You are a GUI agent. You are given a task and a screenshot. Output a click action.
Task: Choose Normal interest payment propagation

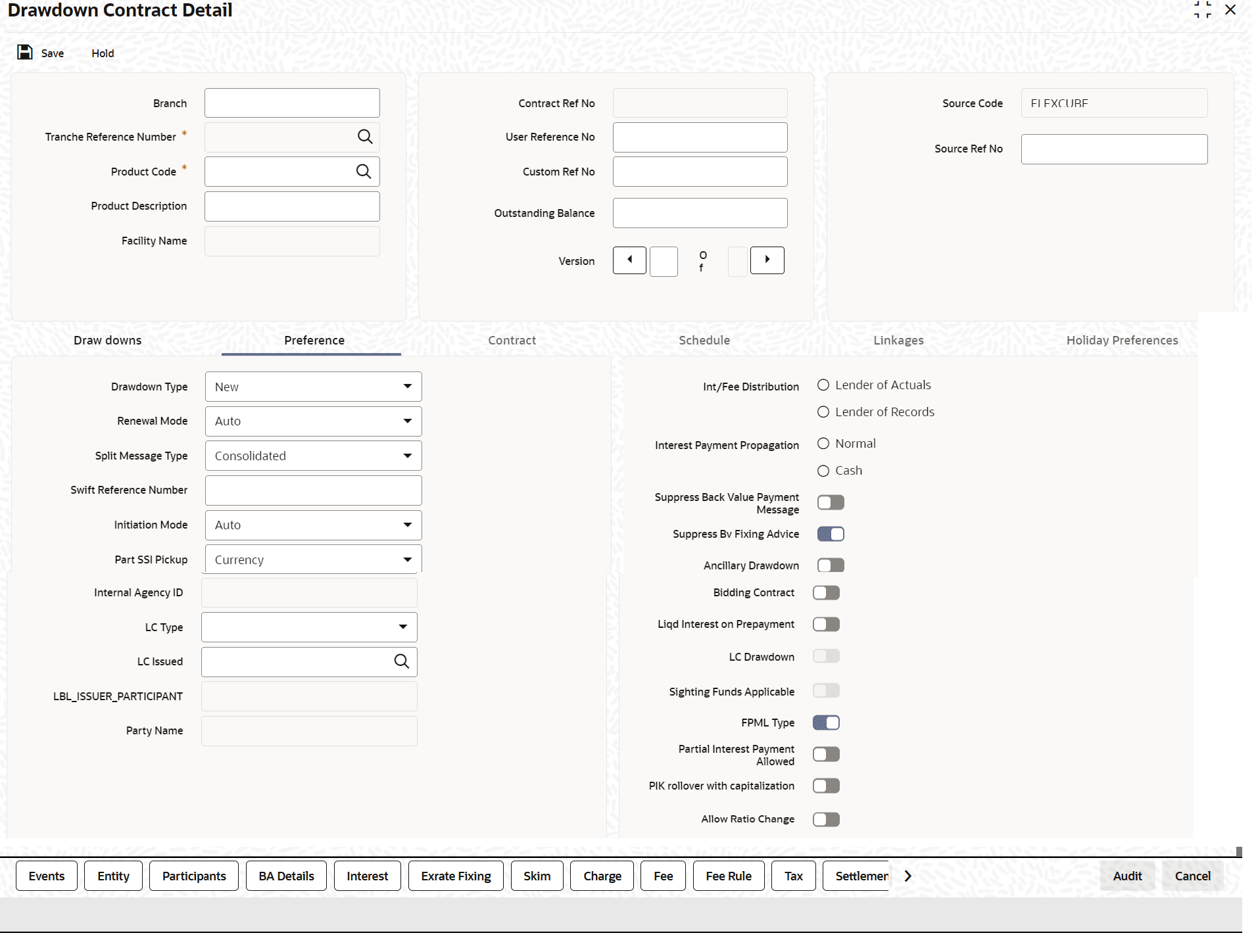(x=823, y=444)
